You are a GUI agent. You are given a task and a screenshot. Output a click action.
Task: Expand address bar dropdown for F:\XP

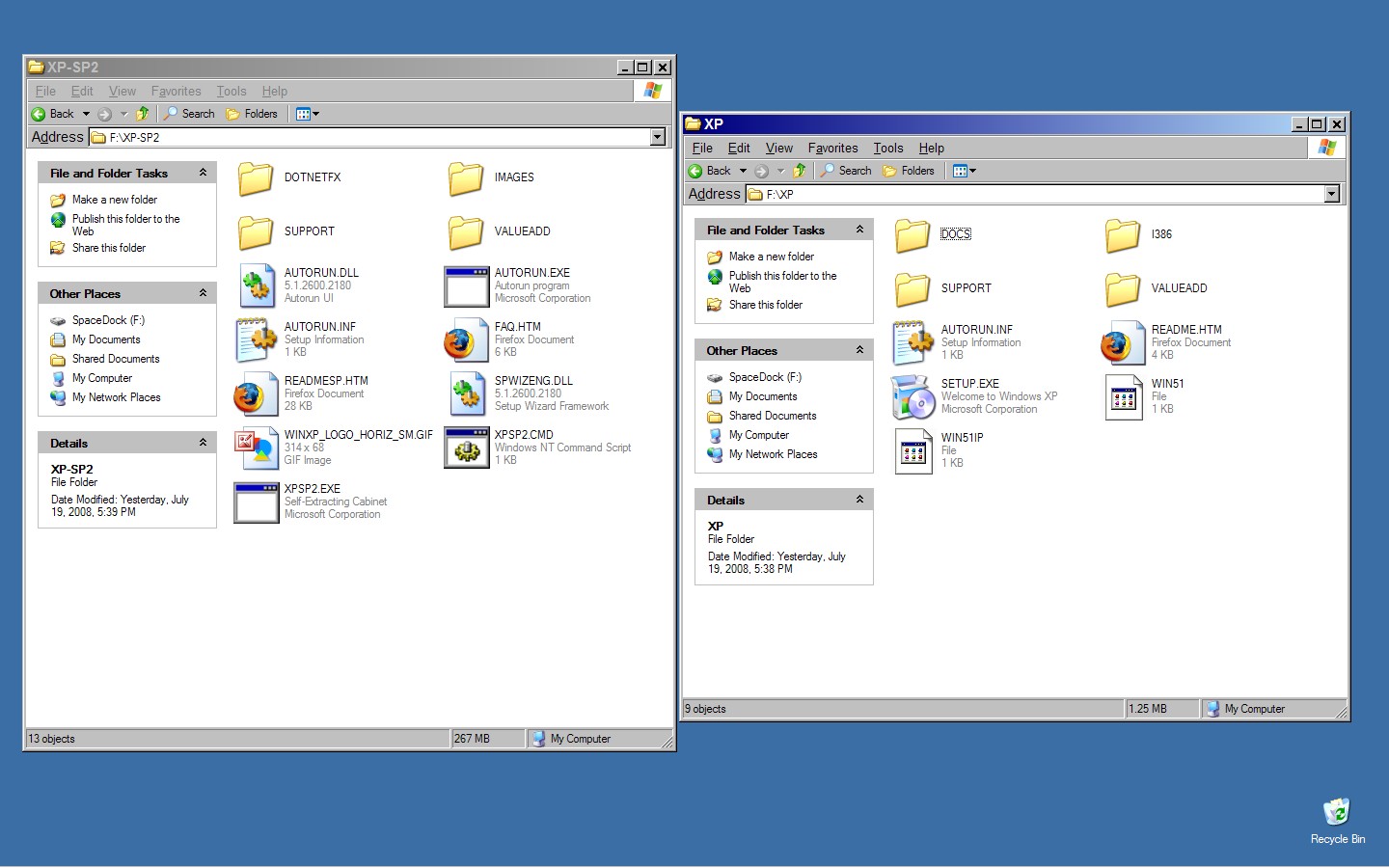tap(1332, 194)
